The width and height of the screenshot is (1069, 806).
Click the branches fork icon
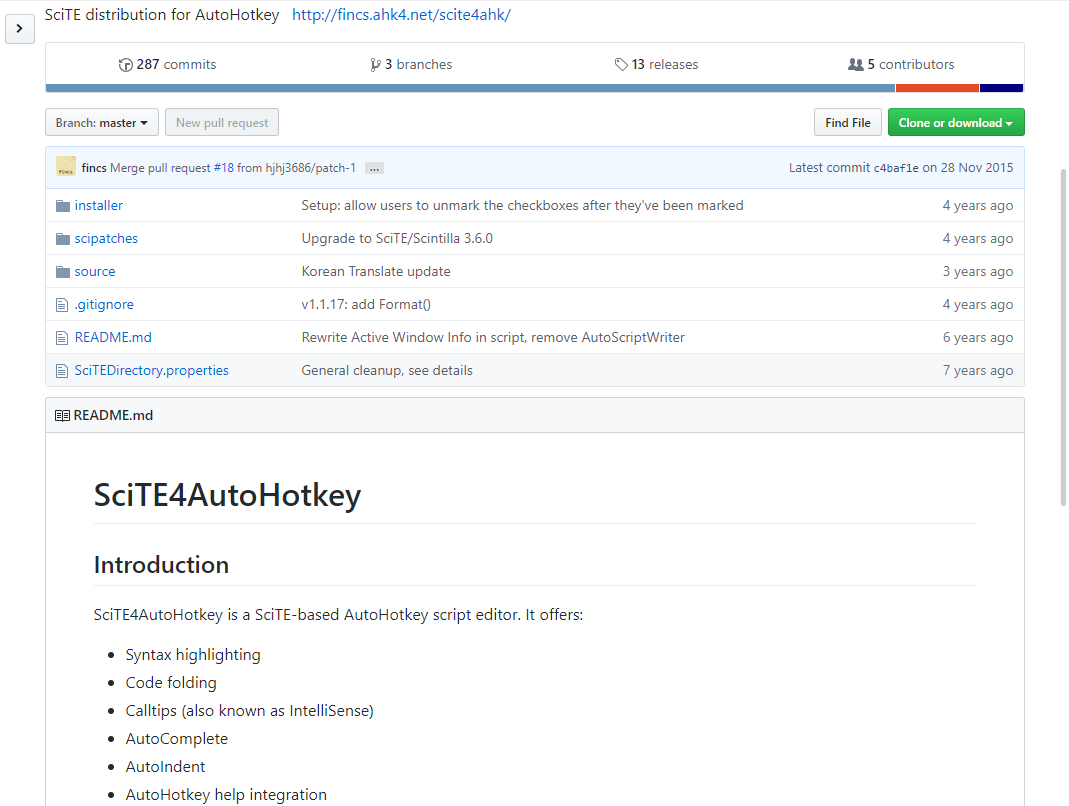pyautogui.click(x=375, y=65)
